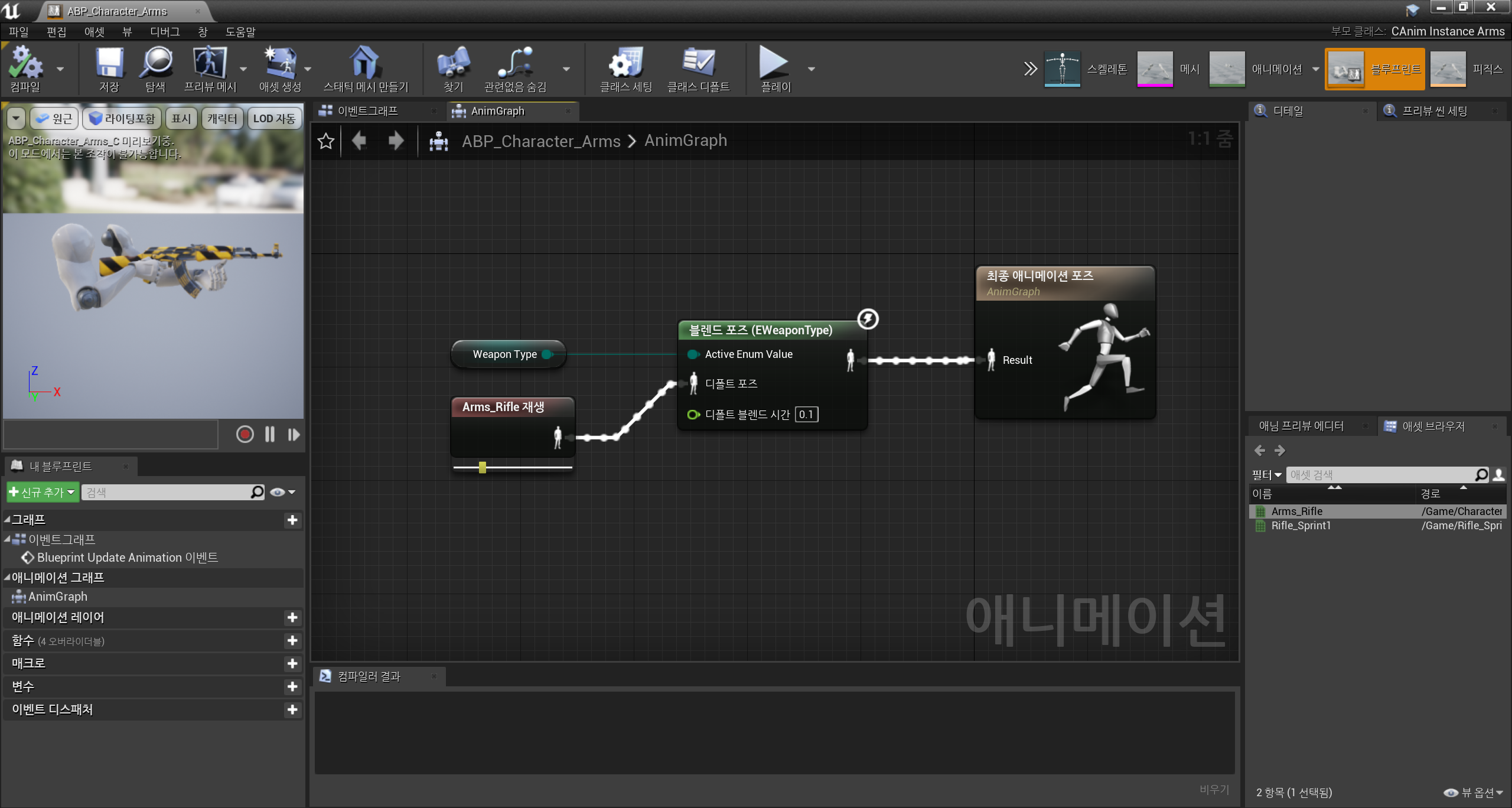This screenshot has height=808, width=1512.
Task: Switch to 피직스 editor mode
Action: [1467, 69]
